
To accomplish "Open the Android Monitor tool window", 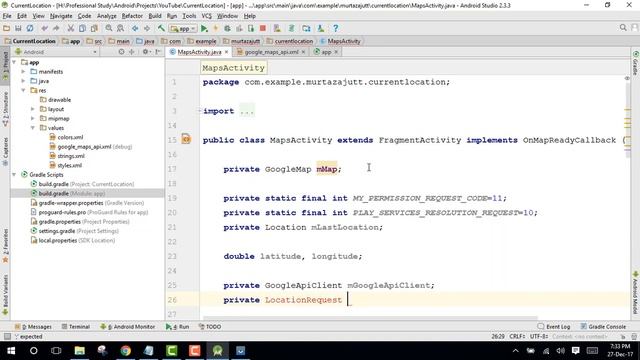I will [128, 327].
